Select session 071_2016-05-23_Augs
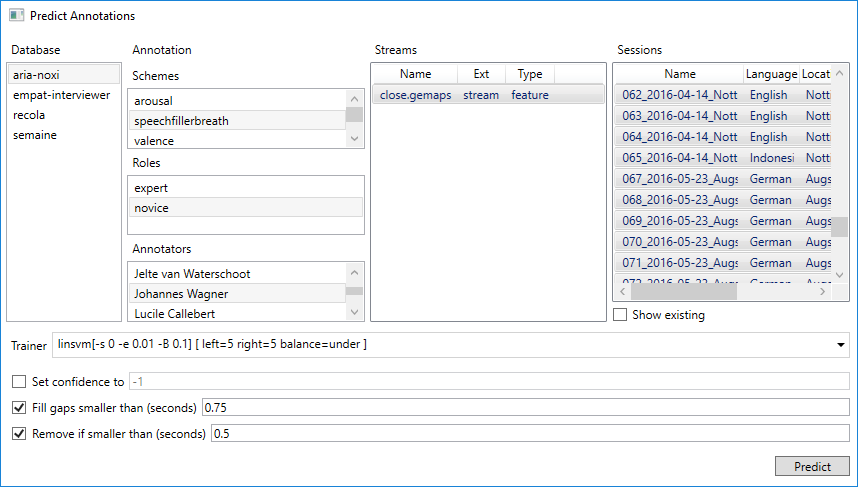Screen dimensions: 858x487 tap(722, 263)
